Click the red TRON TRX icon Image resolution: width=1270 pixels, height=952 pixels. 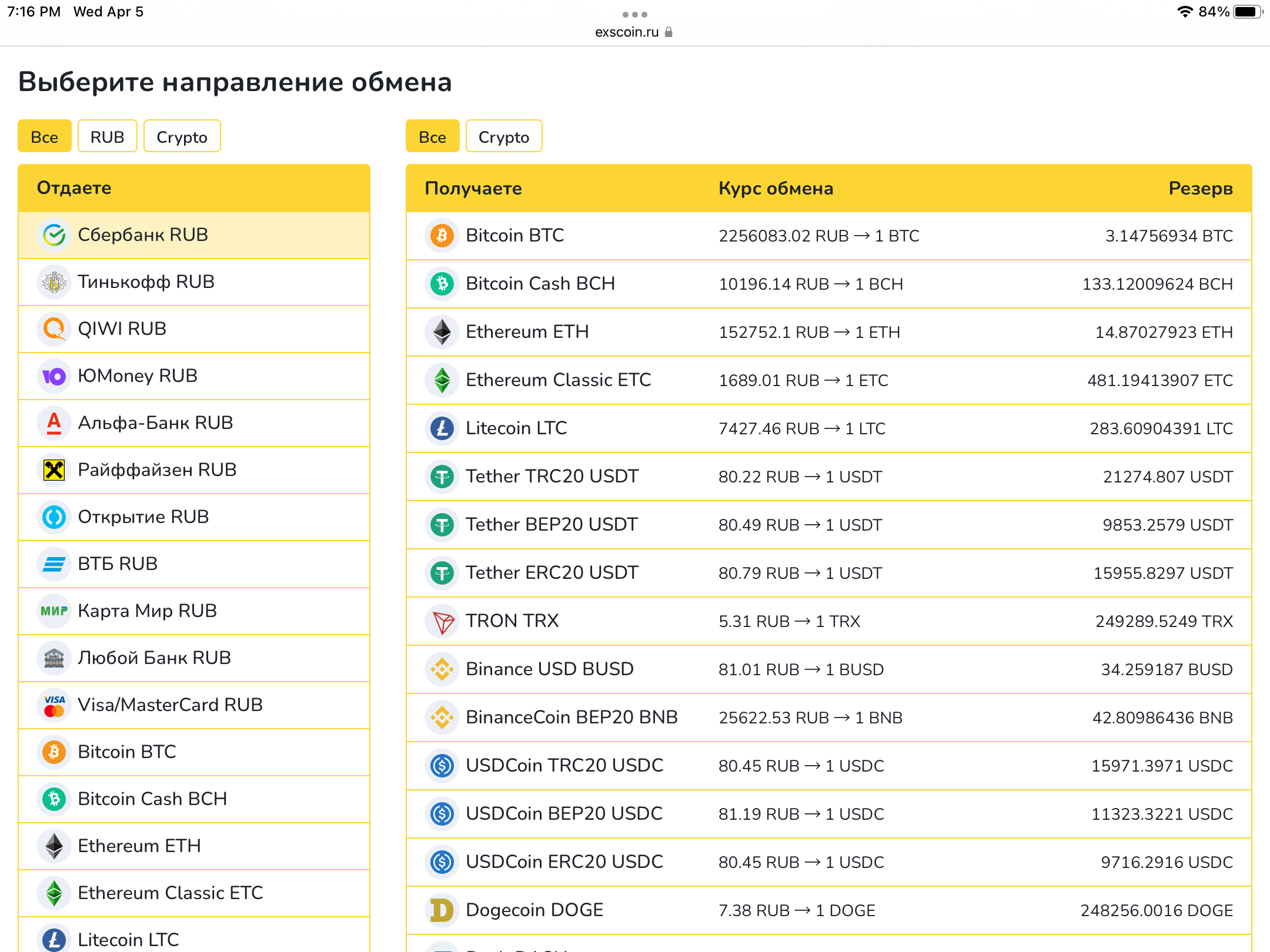(442, 621)
